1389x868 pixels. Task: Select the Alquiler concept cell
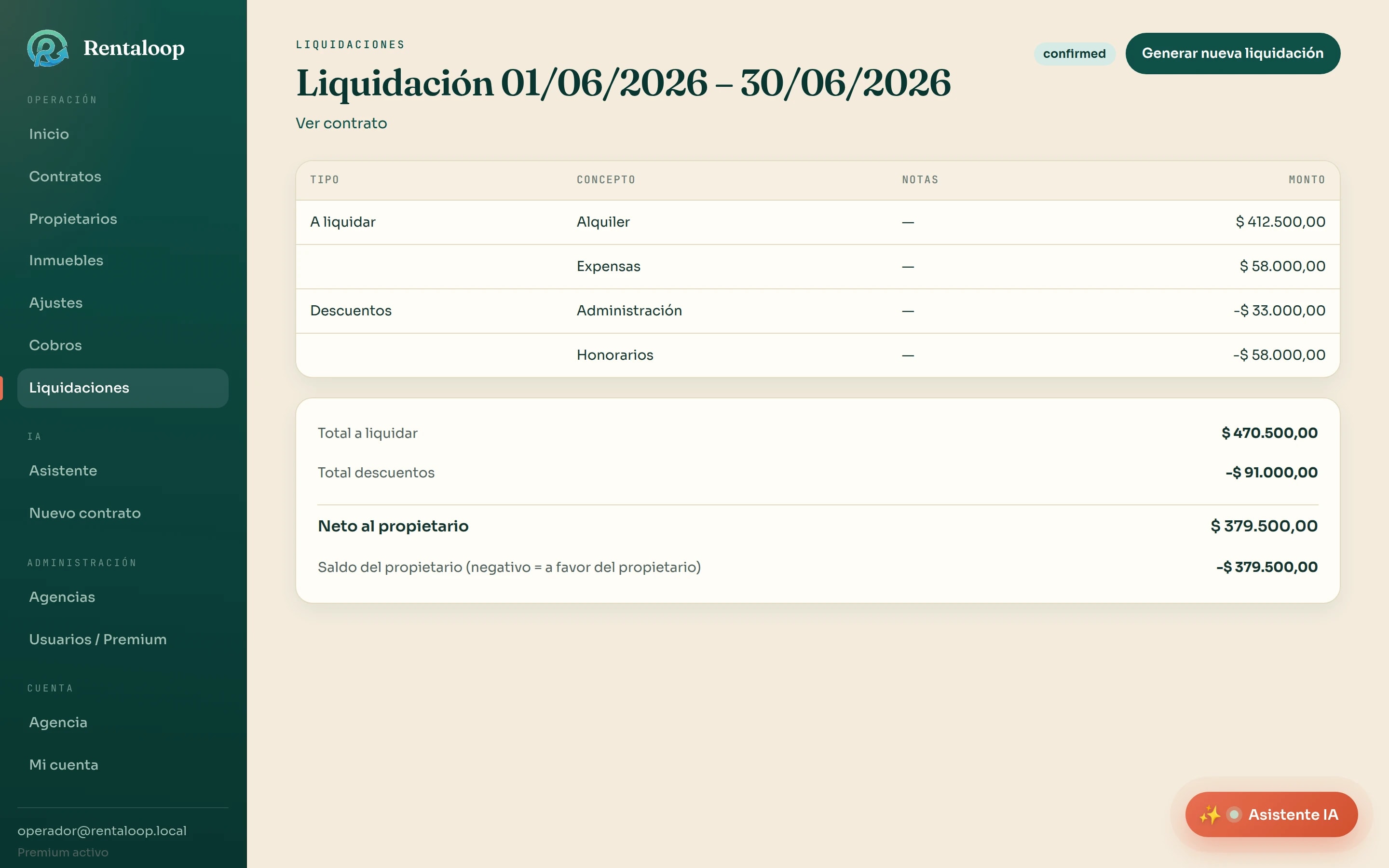603,222
